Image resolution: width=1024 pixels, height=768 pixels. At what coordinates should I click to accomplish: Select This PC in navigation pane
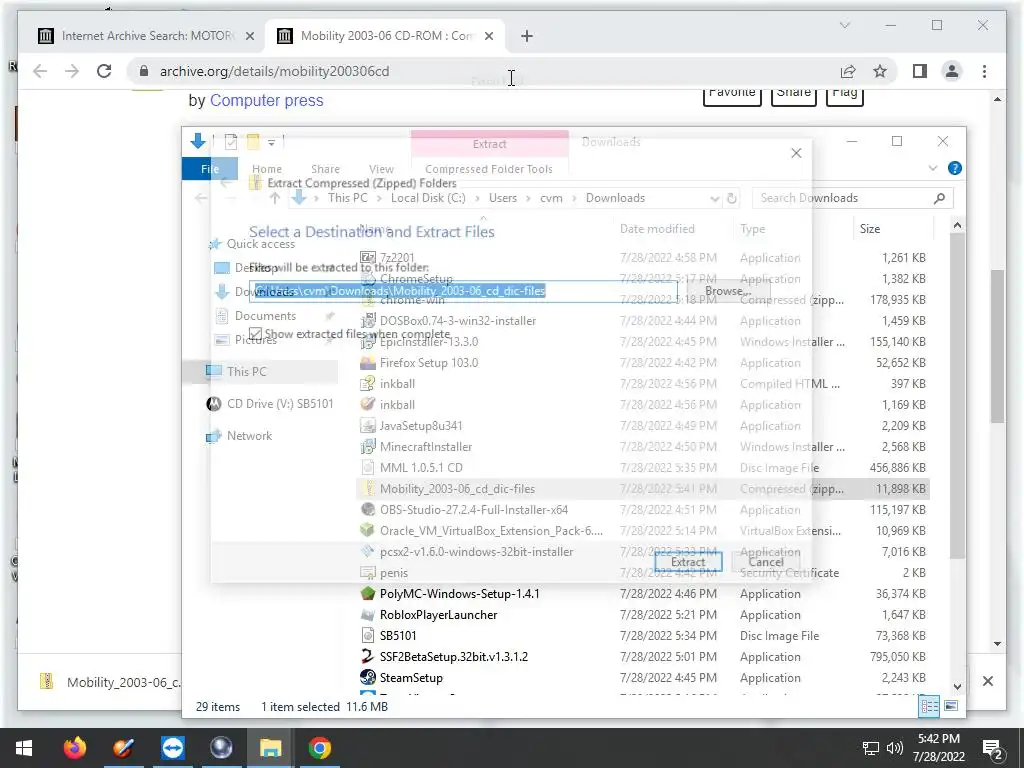(x=246, y=372)
